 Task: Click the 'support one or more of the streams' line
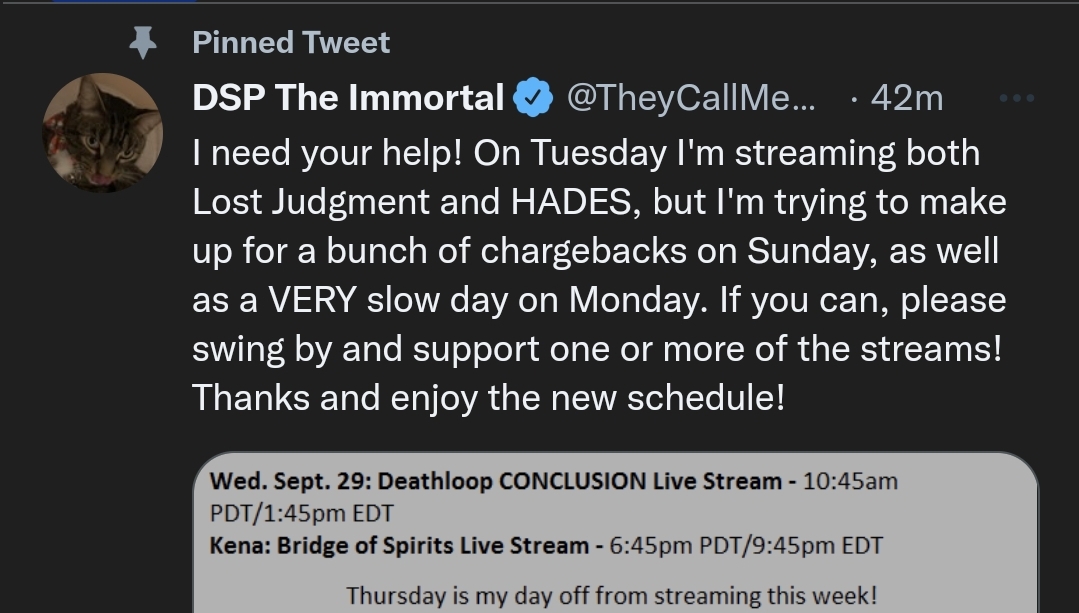coord(597,349)
